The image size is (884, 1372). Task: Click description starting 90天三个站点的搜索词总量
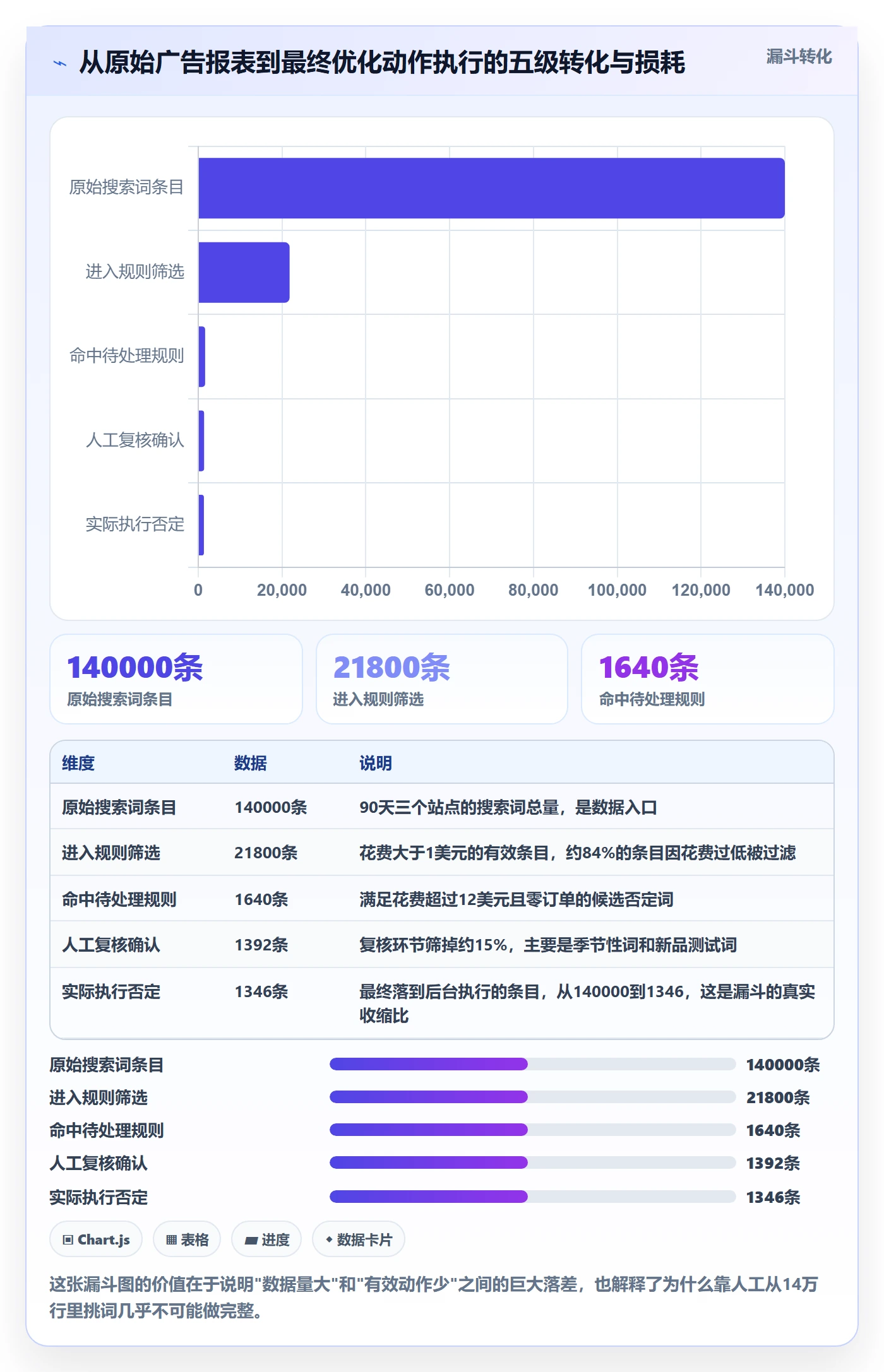click(x=508, y=807)
